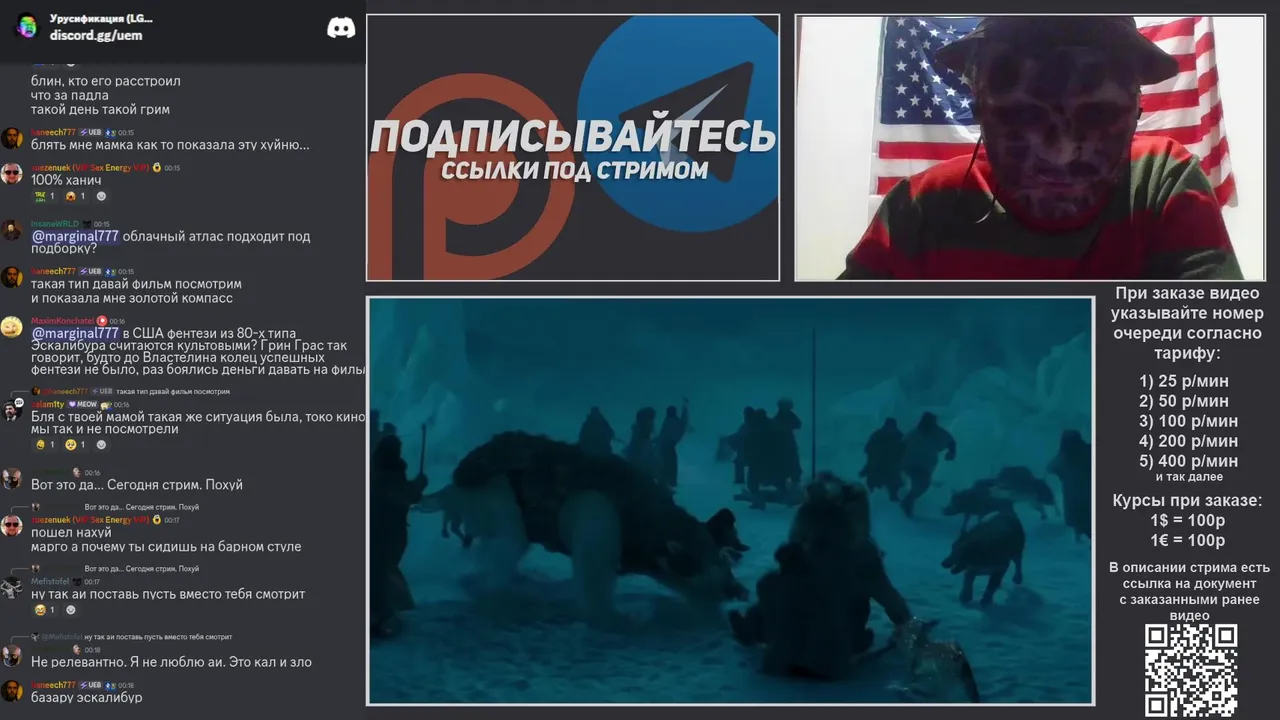
Task: Click the UEB badge on the 'базару эскалибур' message
Action: [92, 685]
